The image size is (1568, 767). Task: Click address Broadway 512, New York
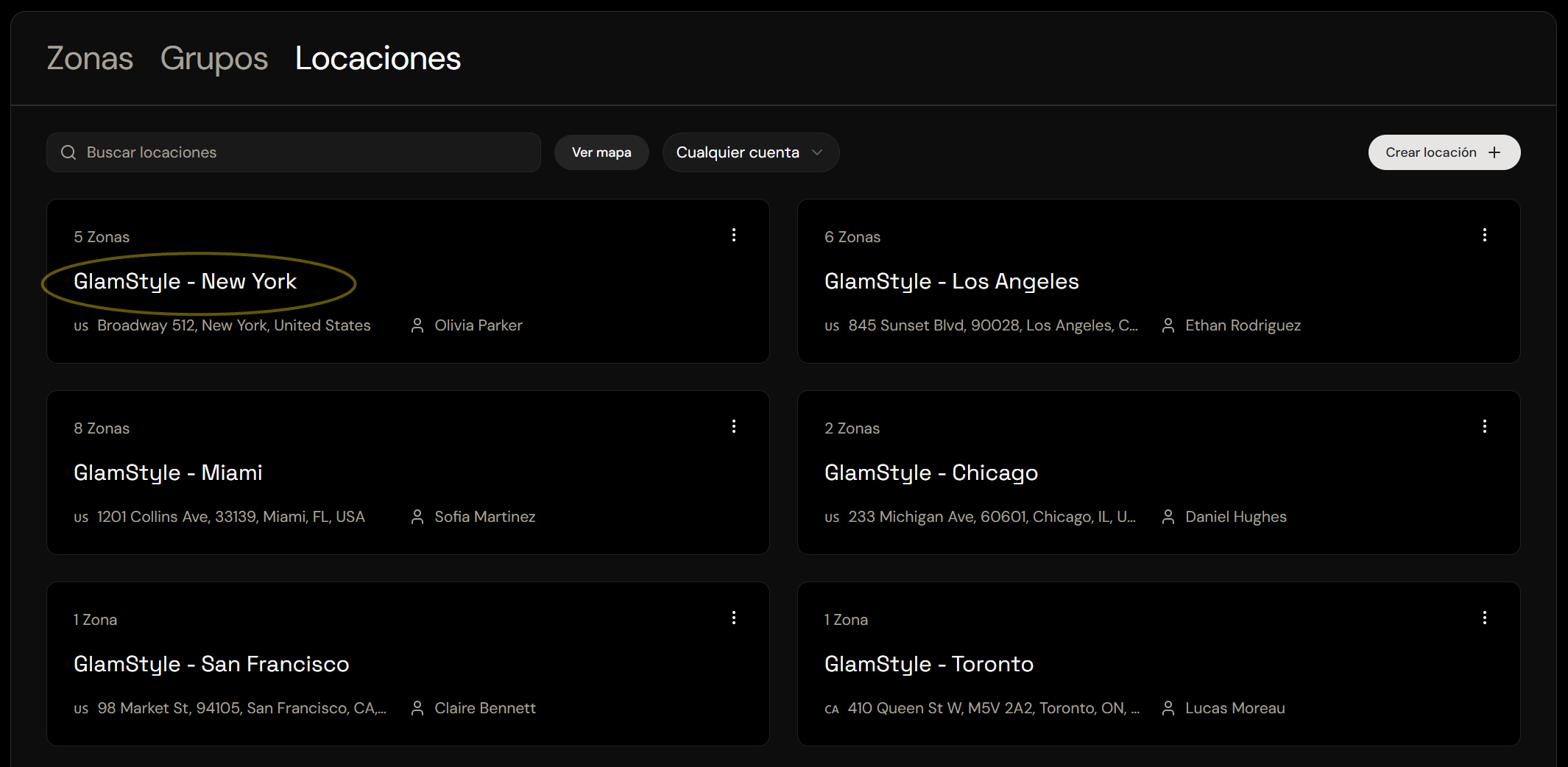234,325
